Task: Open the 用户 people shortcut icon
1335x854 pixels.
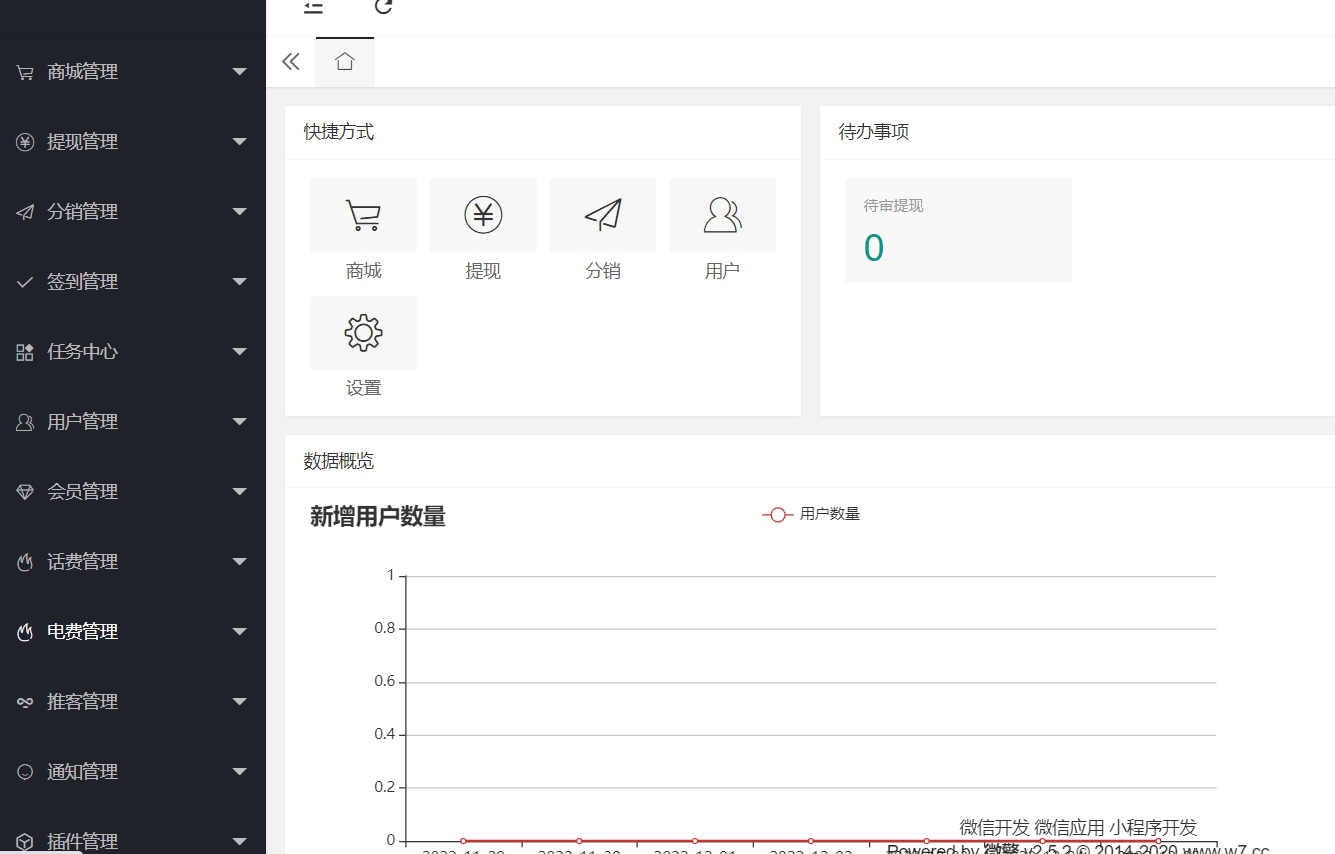Action: click(x=722, y=216)
